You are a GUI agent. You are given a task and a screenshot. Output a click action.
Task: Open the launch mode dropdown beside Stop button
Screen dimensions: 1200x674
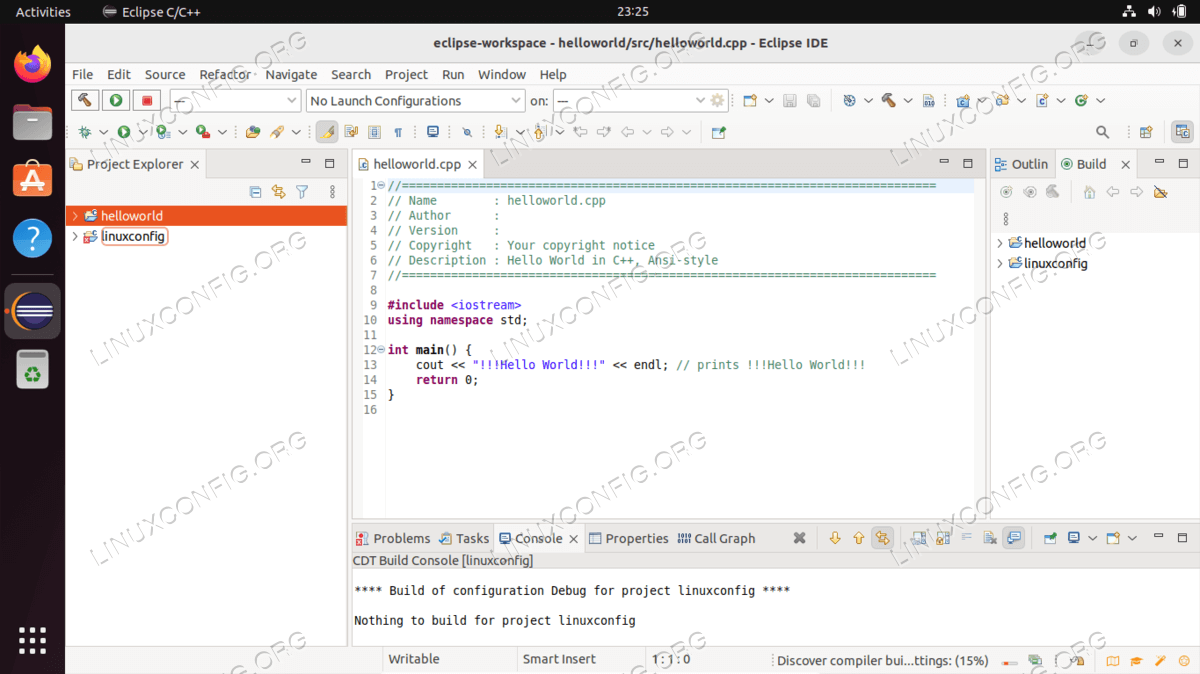(235, 101)
